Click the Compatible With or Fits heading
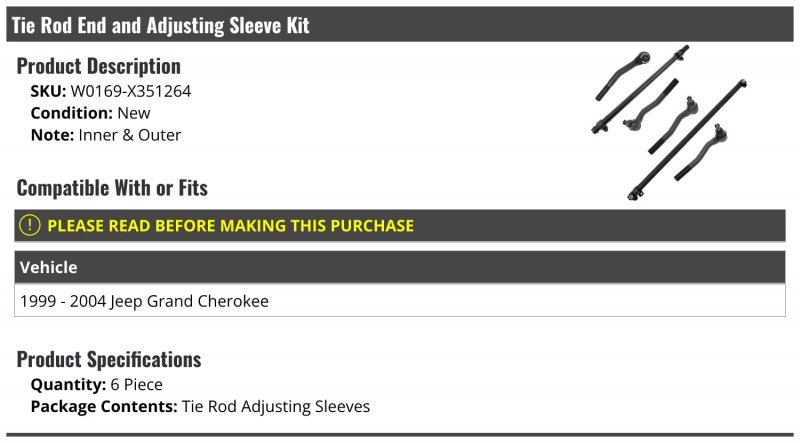Image resolution: width=800 pixels, height=443 pixels. click(x=112, y=188)
